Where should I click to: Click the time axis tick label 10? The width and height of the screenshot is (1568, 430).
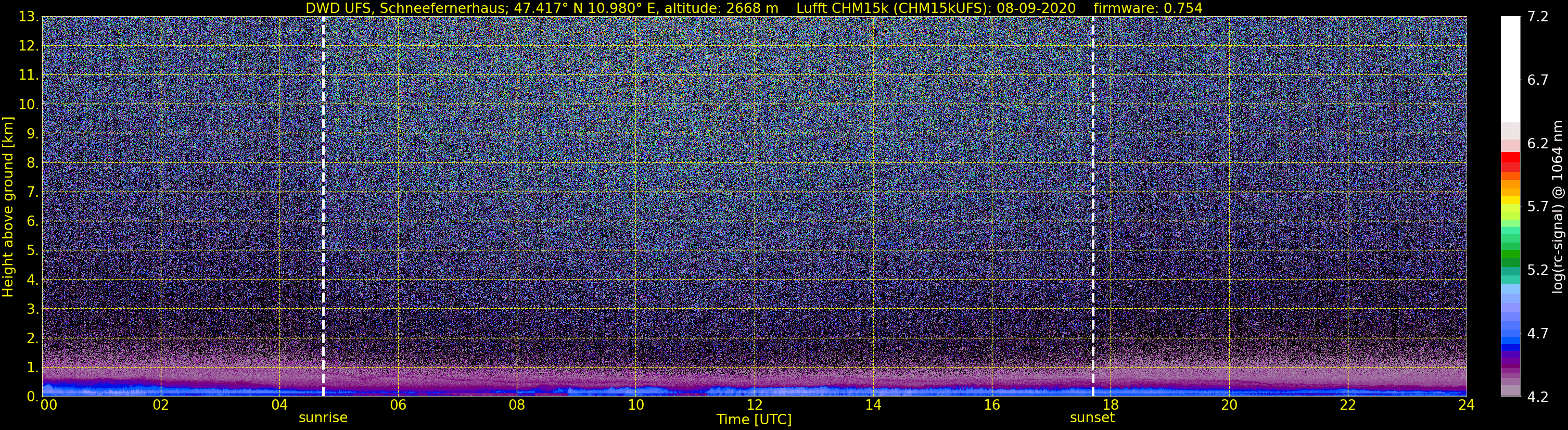635,406
